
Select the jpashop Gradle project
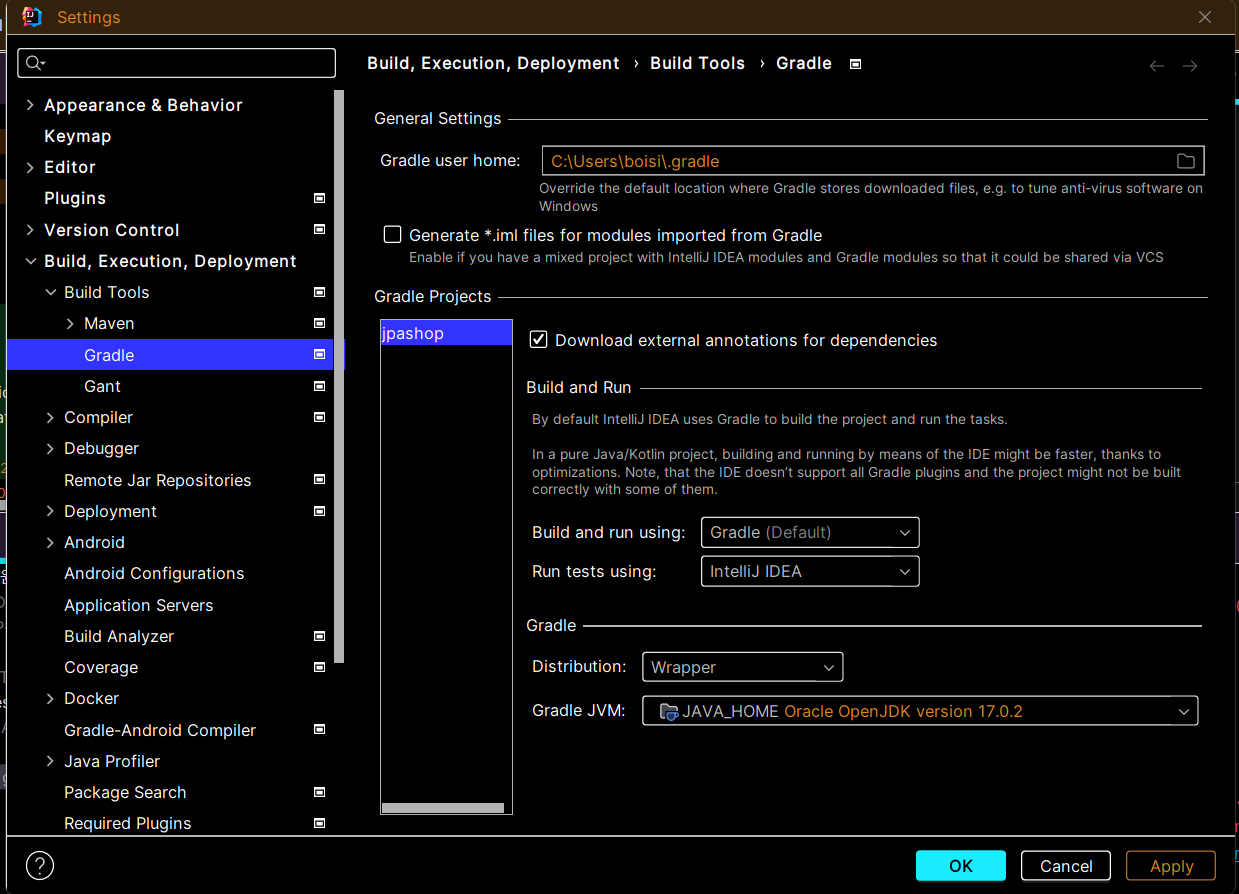(446, 333)
